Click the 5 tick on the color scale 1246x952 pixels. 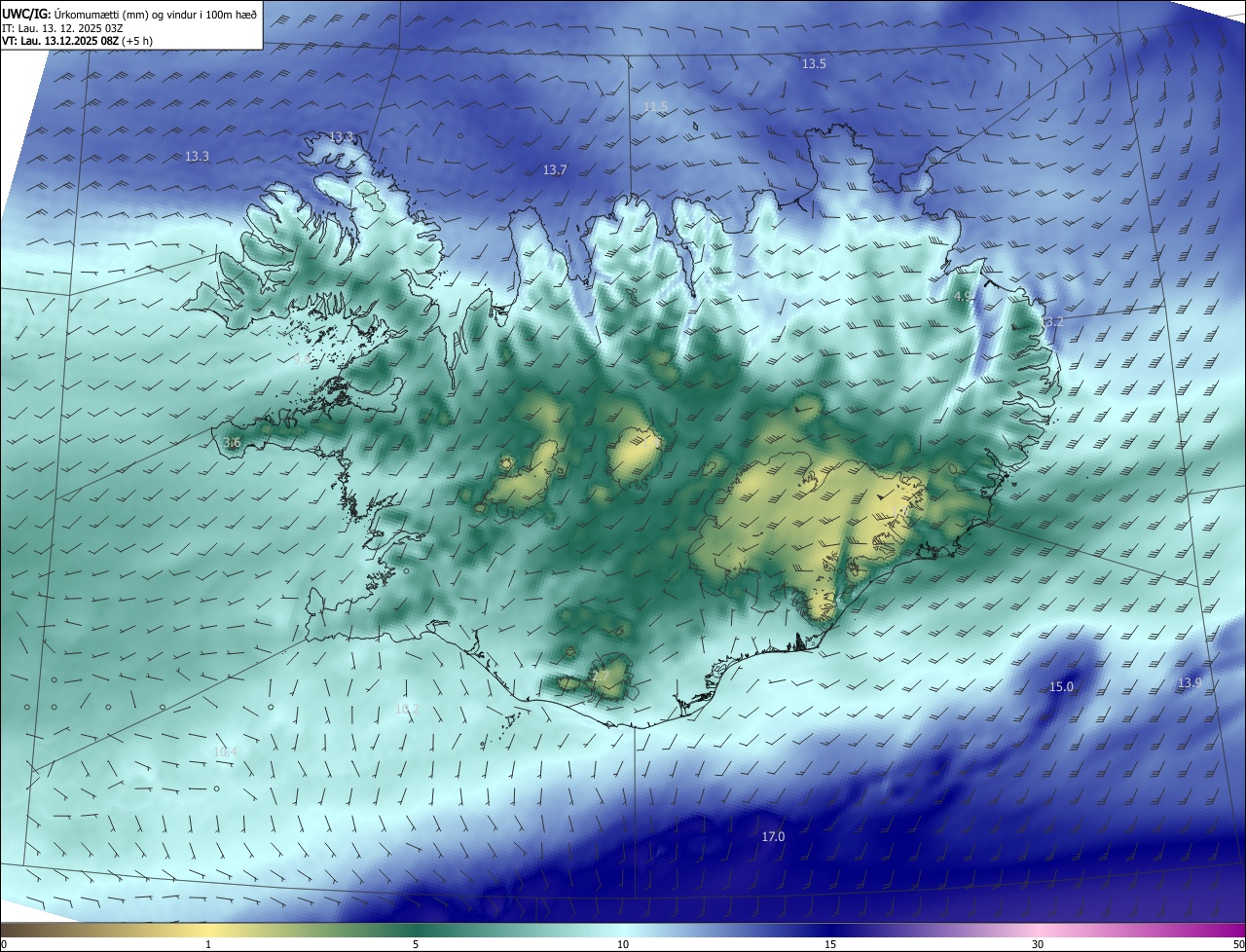[x=416, y=945]
